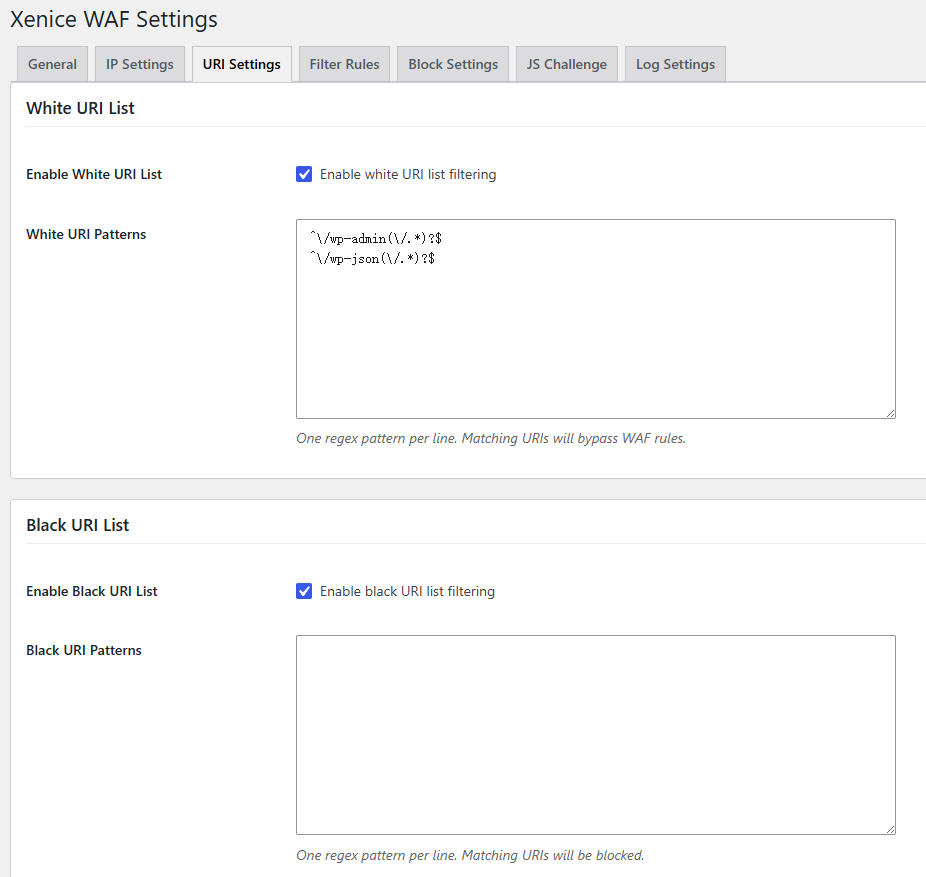Click the Enable white URI list filtering label

point(408,174)
